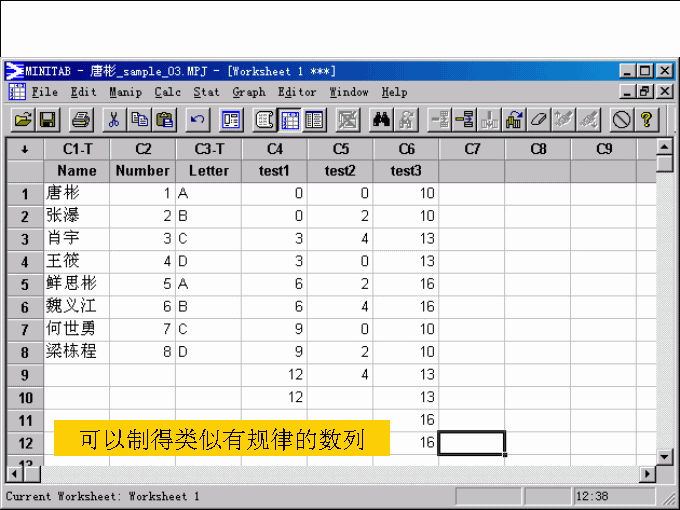Open the Stat menu
Screen dimensions: 680x510
pyautogui.click(x=206, y=92)
